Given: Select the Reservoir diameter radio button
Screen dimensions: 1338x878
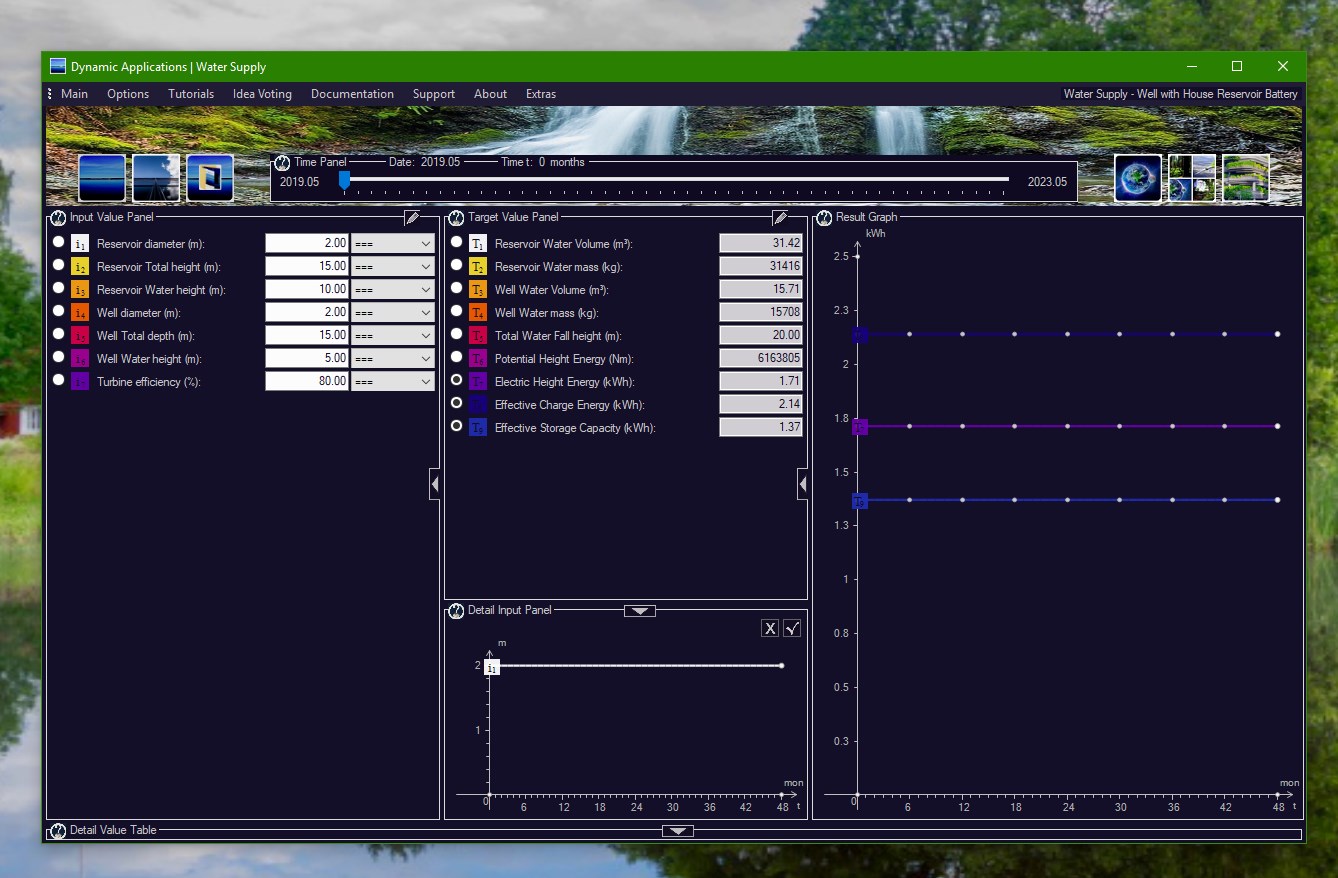Looking at the screenshot, I should (58, 242).
